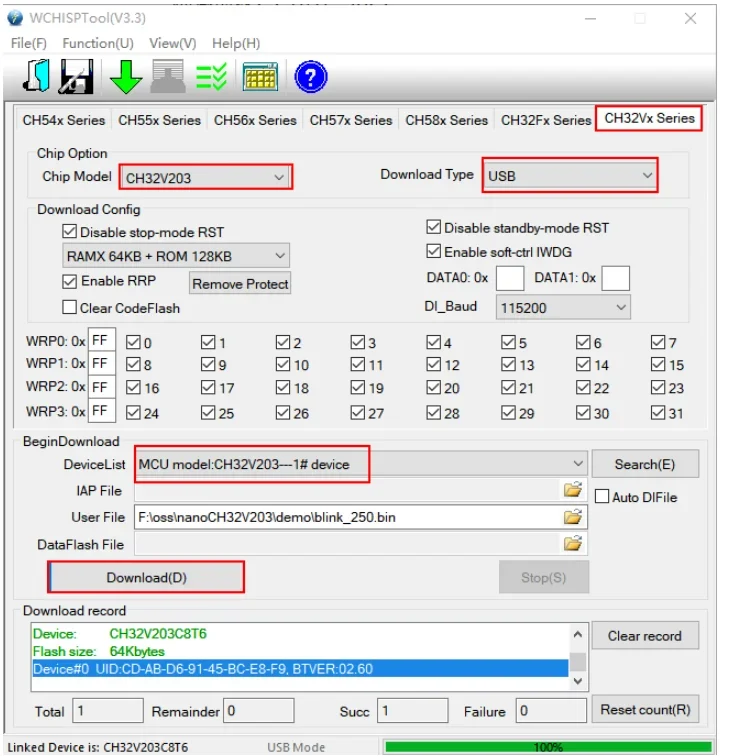
Task: Open the DI_Baud 115200 dropdown
Action: coord(563,308)
